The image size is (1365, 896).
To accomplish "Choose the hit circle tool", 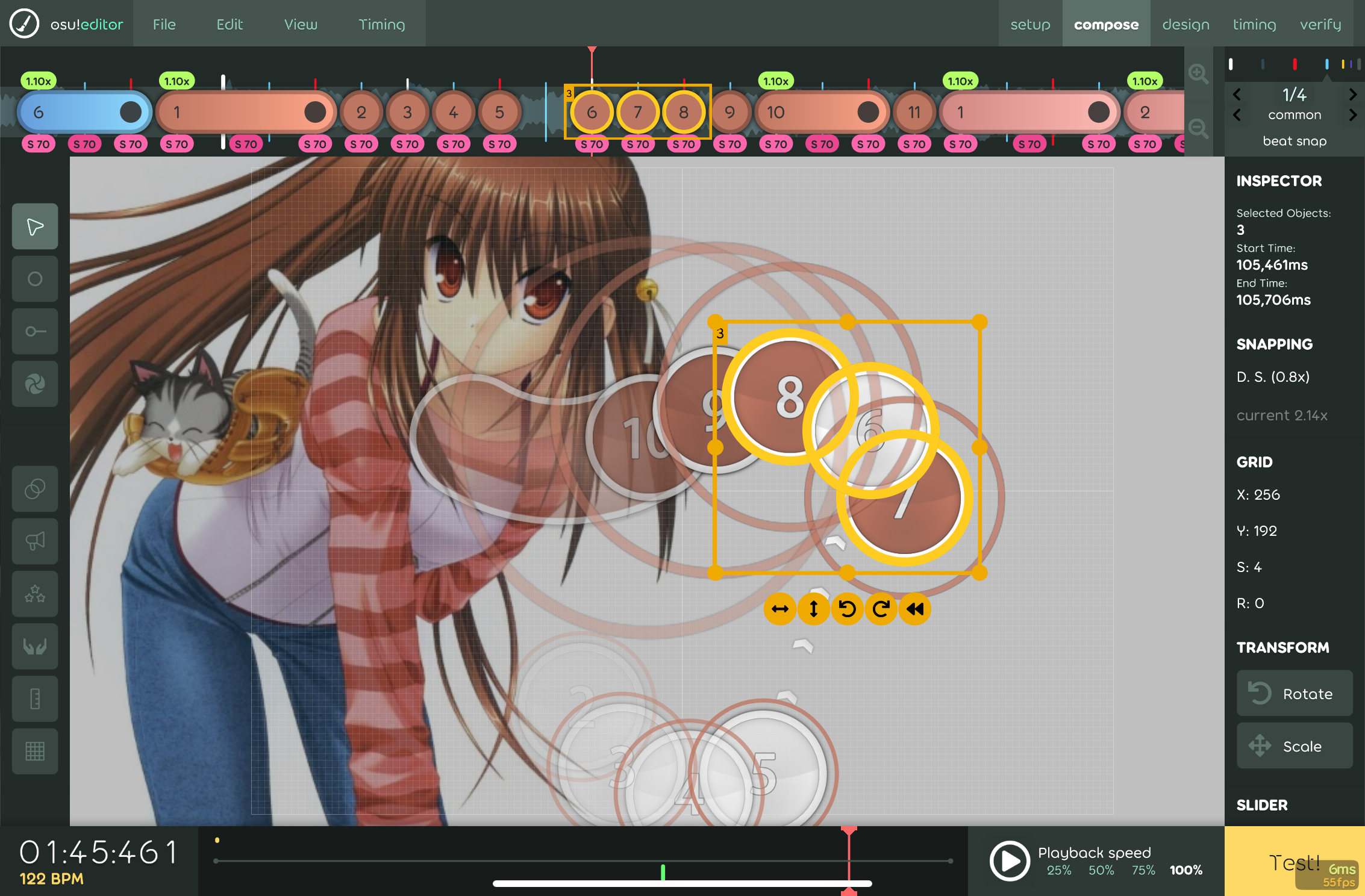I will [x=35, y=279].
